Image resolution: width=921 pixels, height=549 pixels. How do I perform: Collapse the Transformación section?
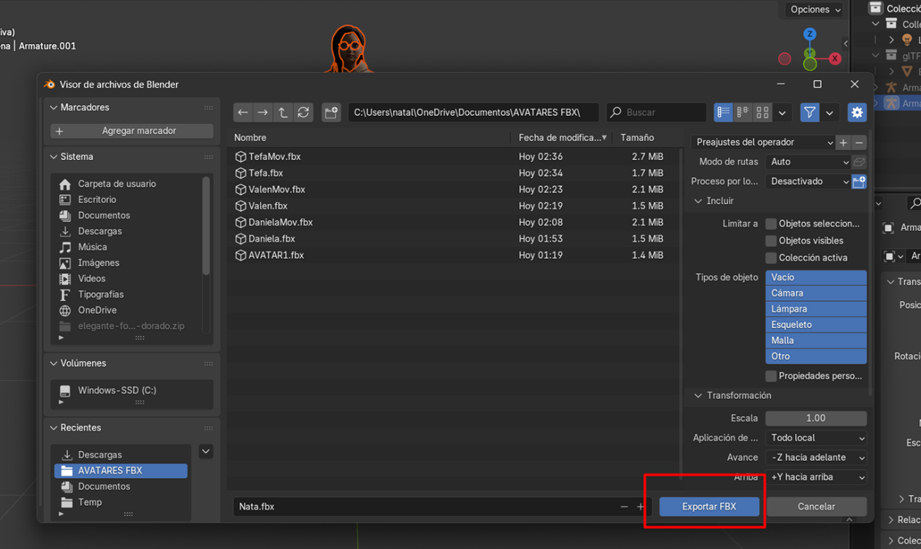pos(698,396)
